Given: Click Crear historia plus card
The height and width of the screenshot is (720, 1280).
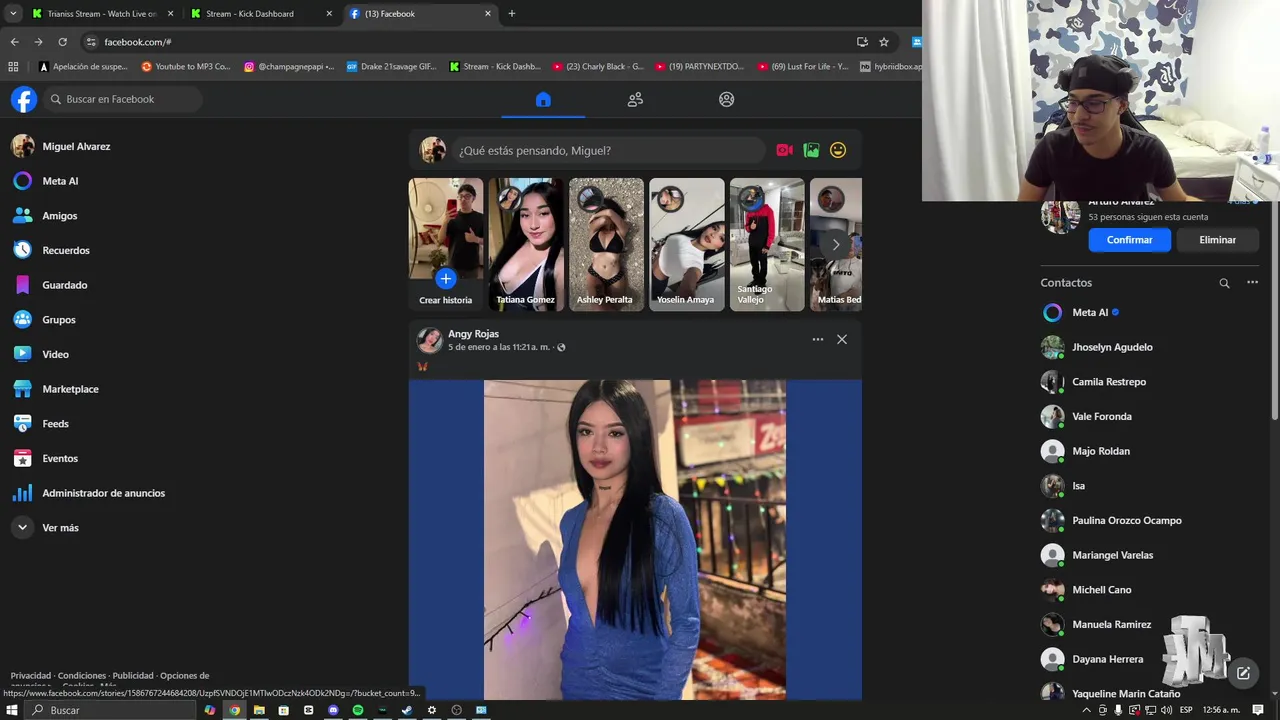Looking at the screenshot, I should 446,244.
